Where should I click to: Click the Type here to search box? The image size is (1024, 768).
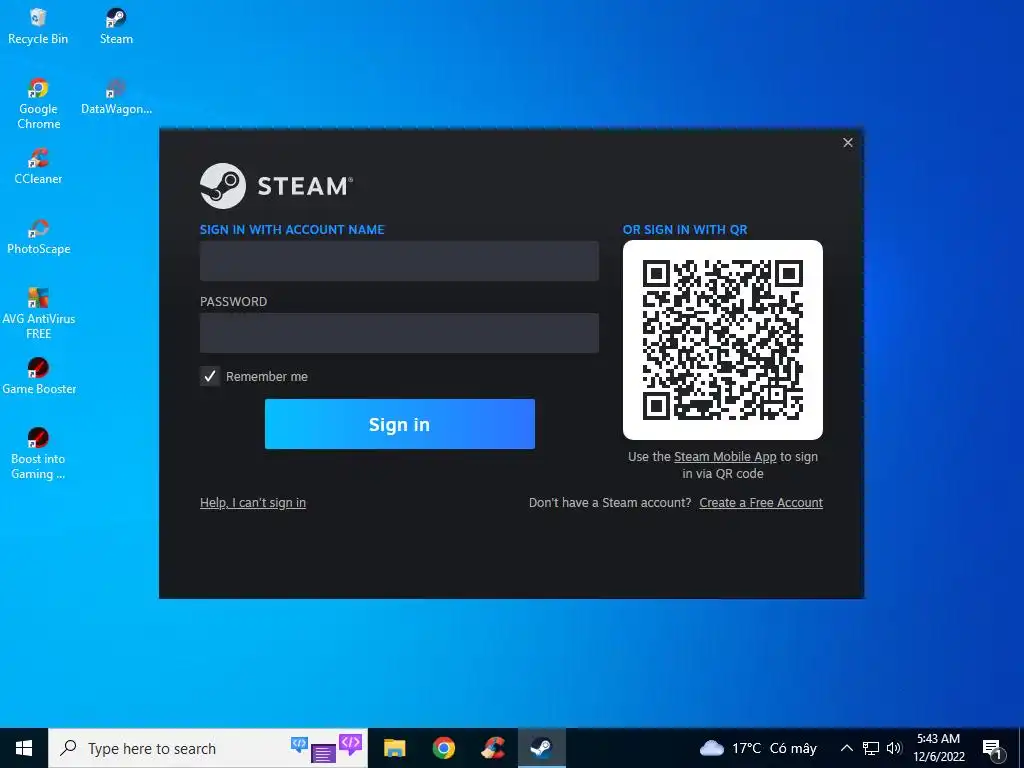point(208,748)
